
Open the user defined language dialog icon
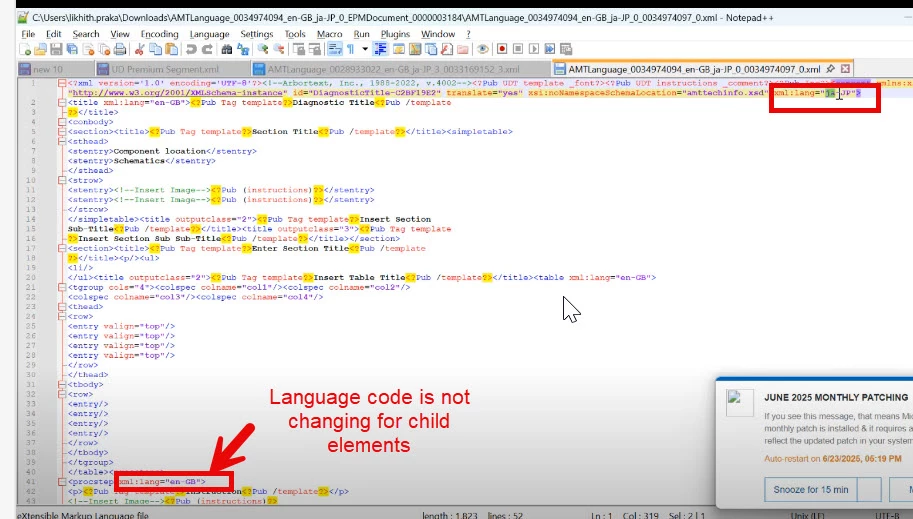[398, 49]
